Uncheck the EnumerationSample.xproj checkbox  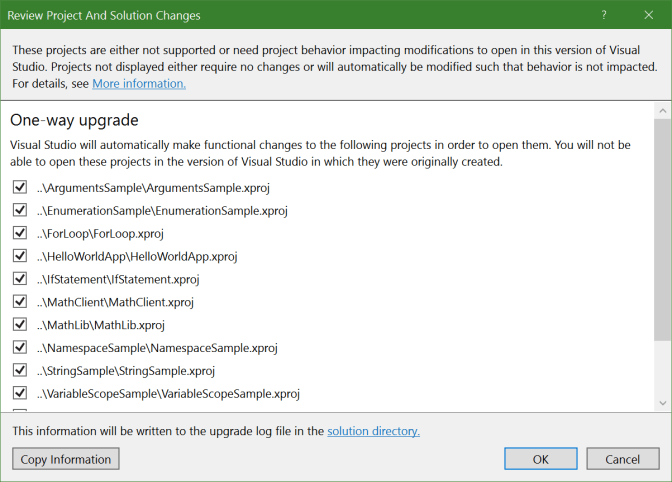coord(20,210)
